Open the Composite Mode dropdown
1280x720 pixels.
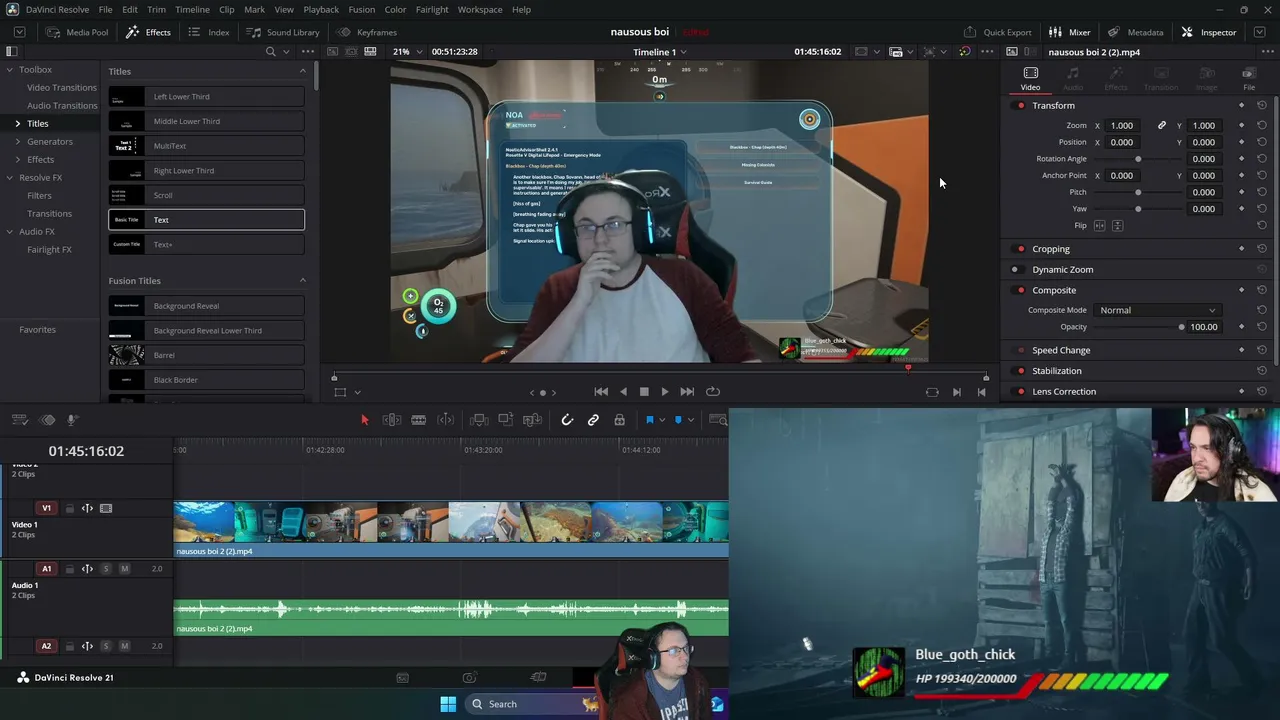pos(1156,310)
